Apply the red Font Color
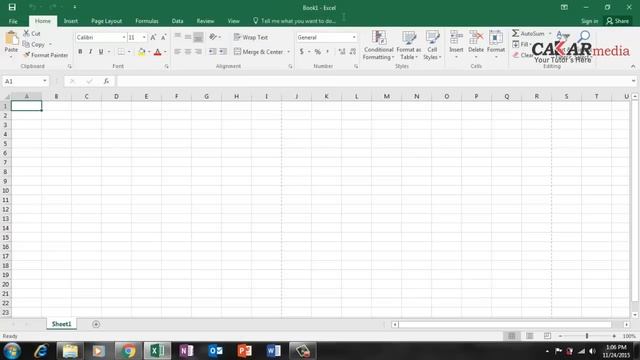The image size is (640, 360). 158,52
